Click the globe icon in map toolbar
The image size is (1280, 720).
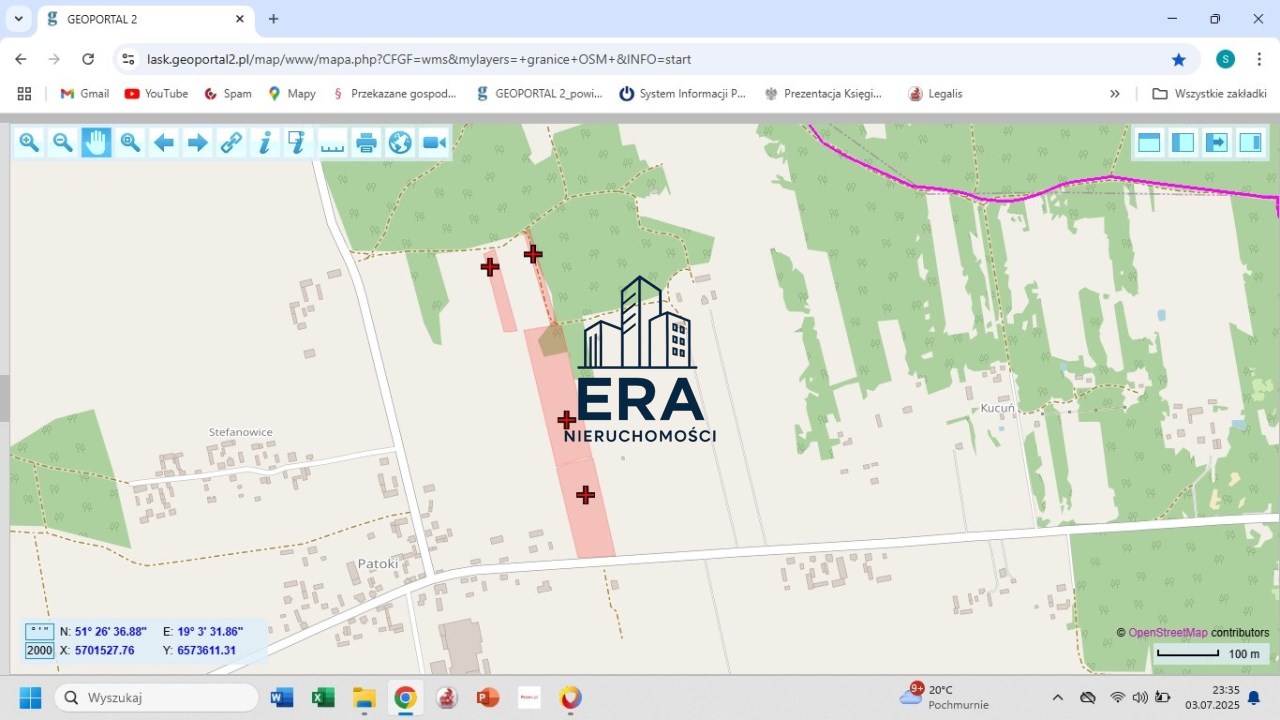[400, 143]
